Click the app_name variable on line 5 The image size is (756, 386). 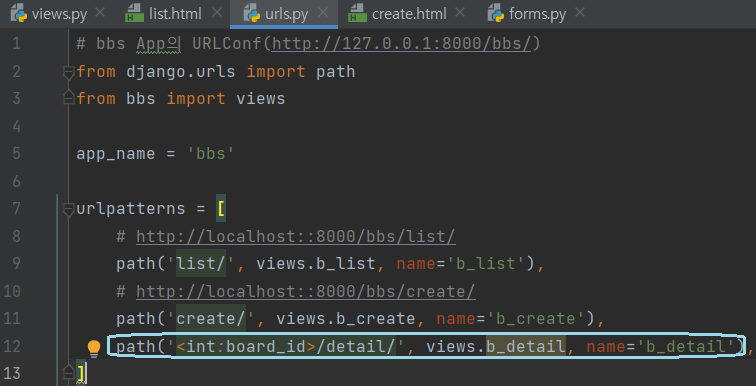pyautogui.click(x=116, y=154)
